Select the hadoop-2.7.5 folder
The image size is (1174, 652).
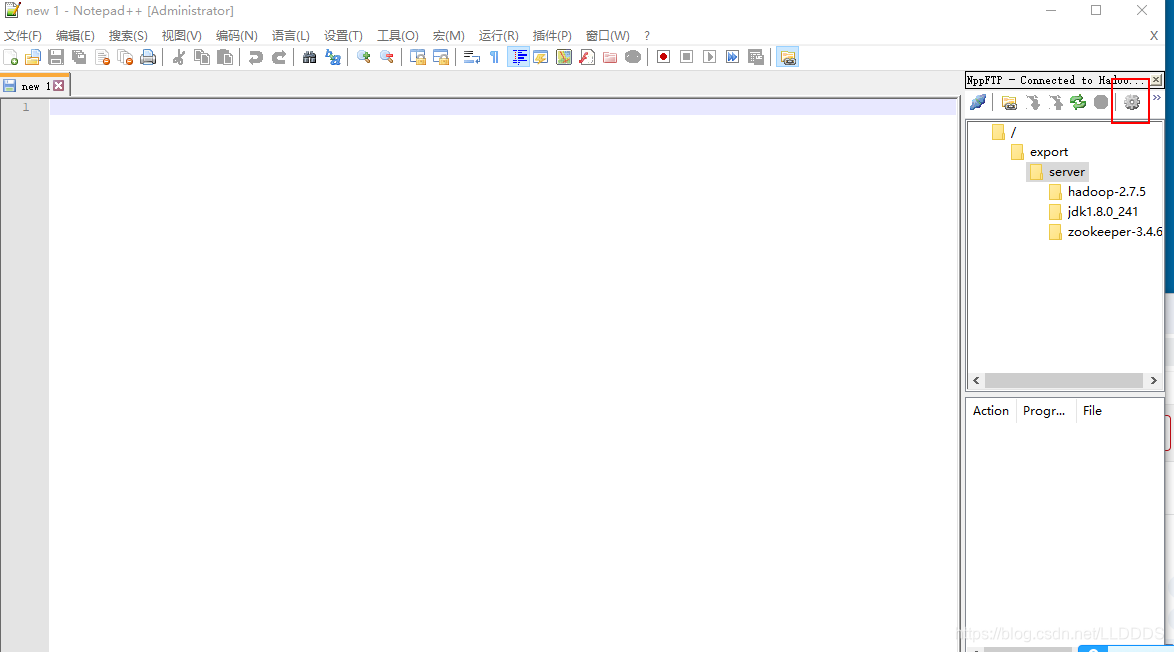coord(1098,192)
